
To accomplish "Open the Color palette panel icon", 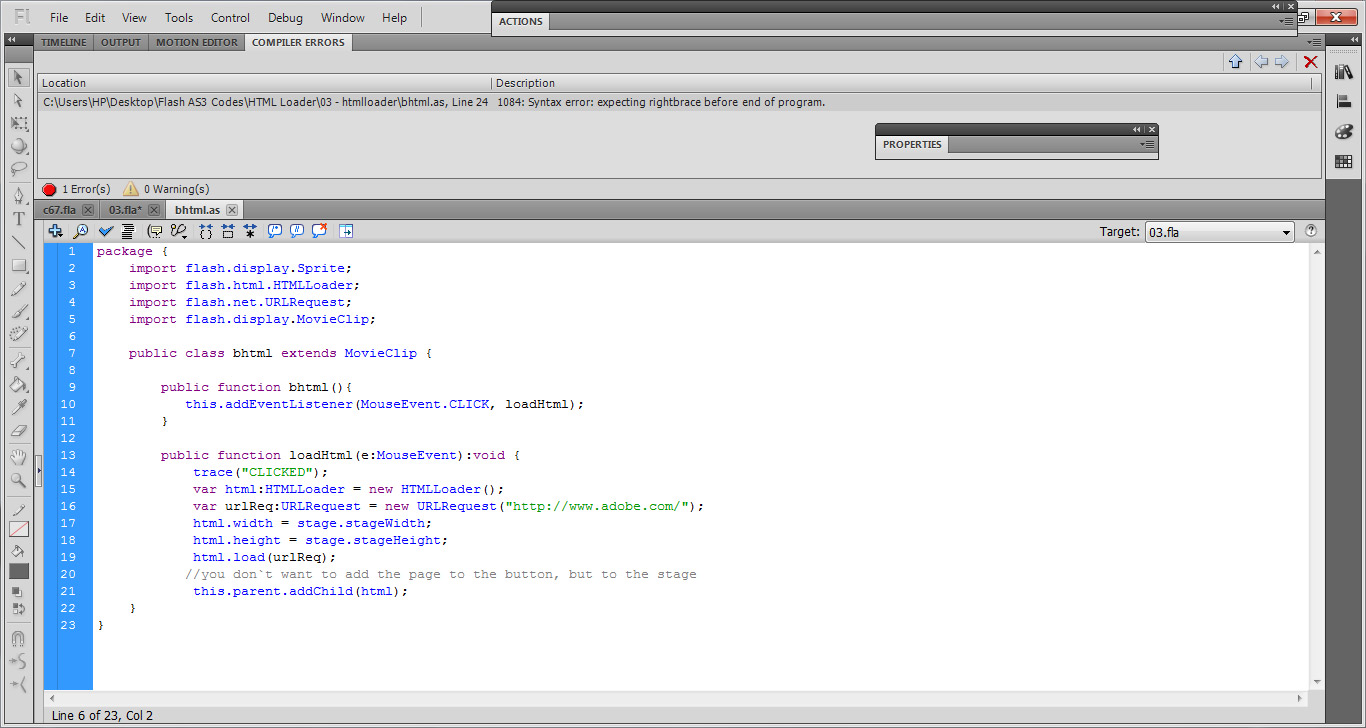I will [1343, 132].
